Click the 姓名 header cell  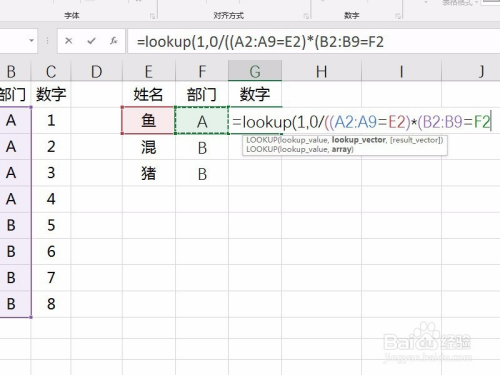pos(149,94)
